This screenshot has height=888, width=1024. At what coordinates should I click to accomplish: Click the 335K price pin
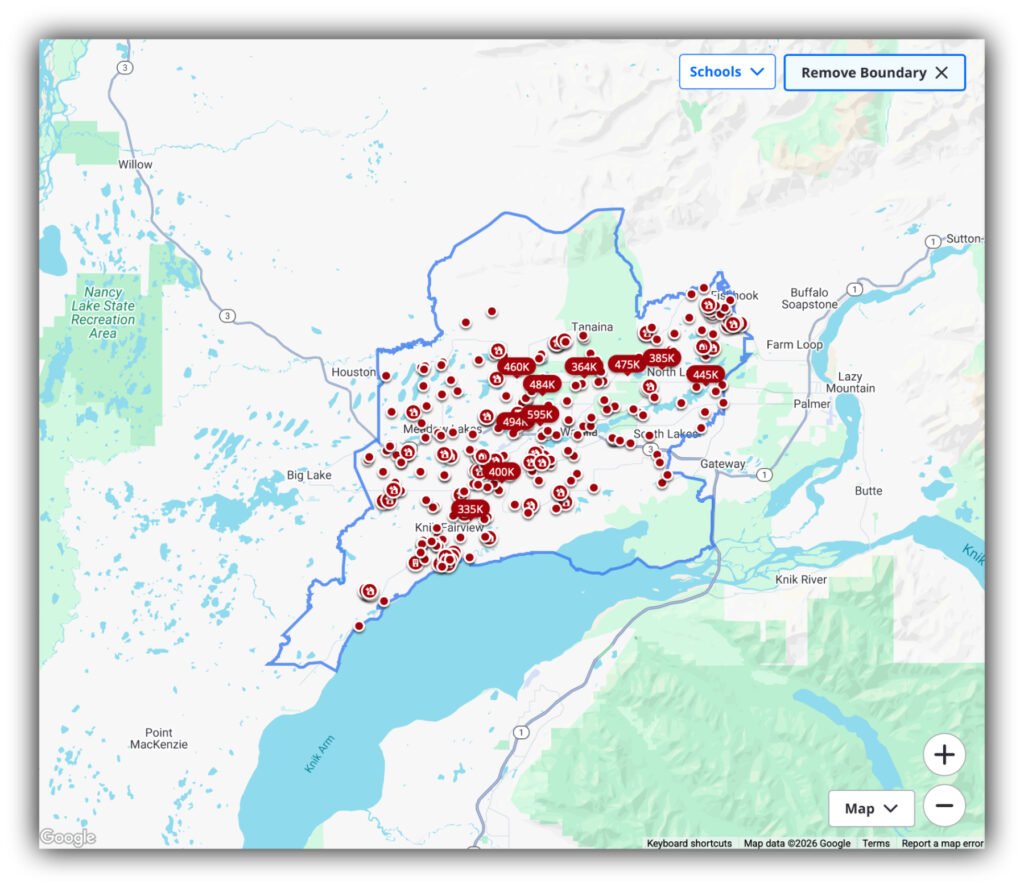[470, 509]
